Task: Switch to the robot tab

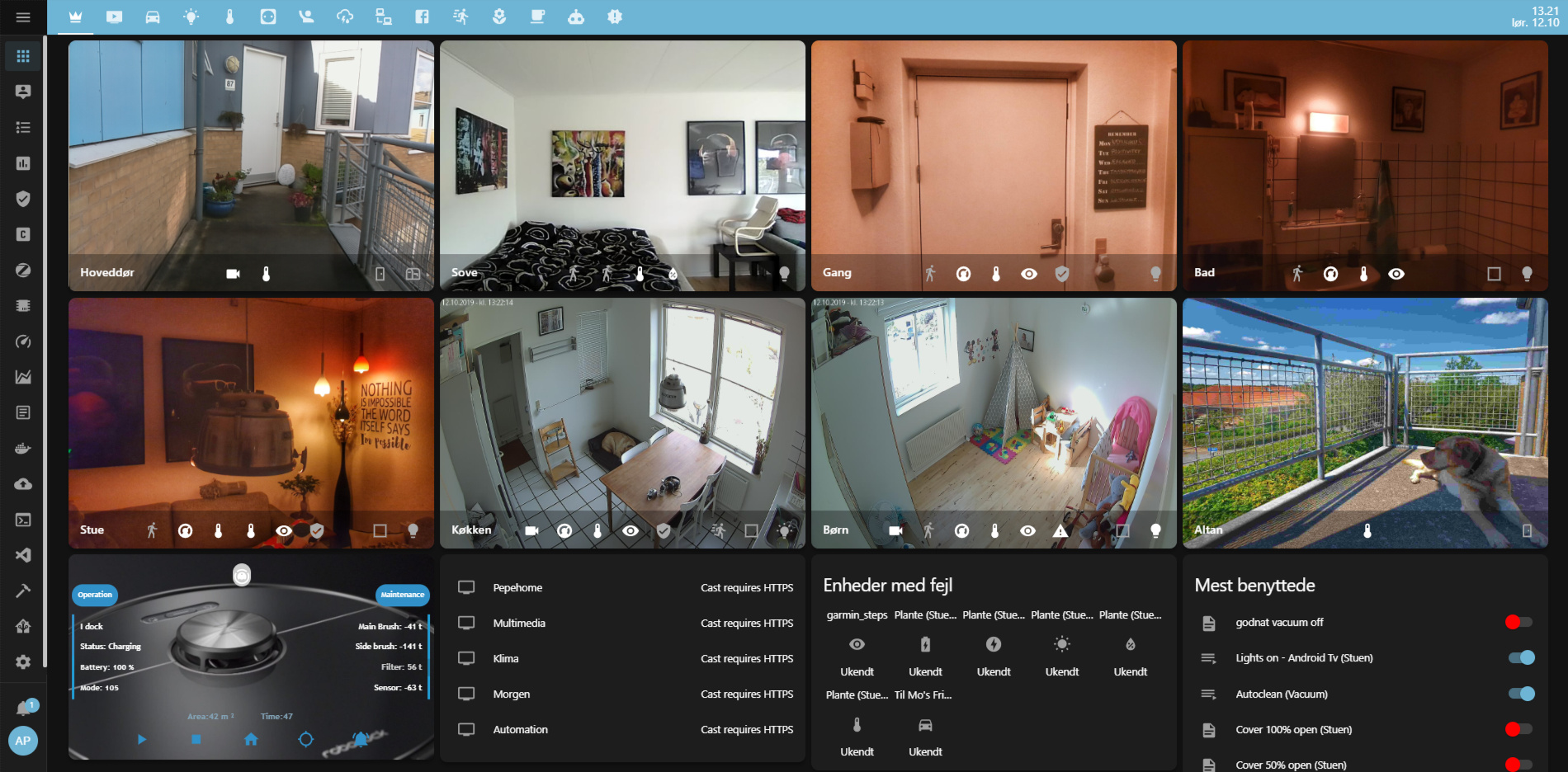Action: click(576, 16)
